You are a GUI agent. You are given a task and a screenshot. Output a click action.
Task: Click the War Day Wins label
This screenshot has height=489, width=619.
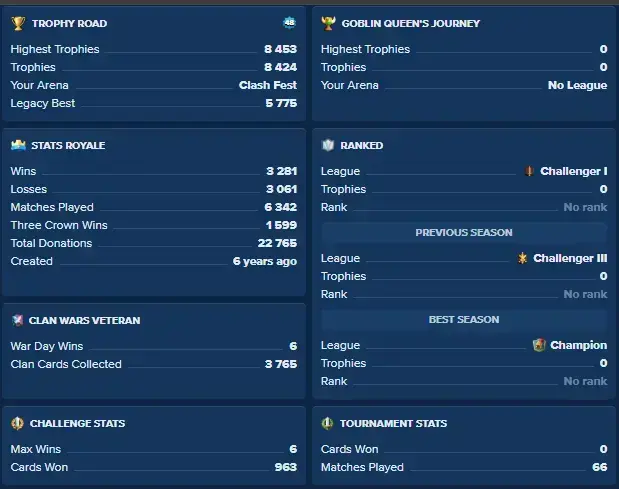47,346
